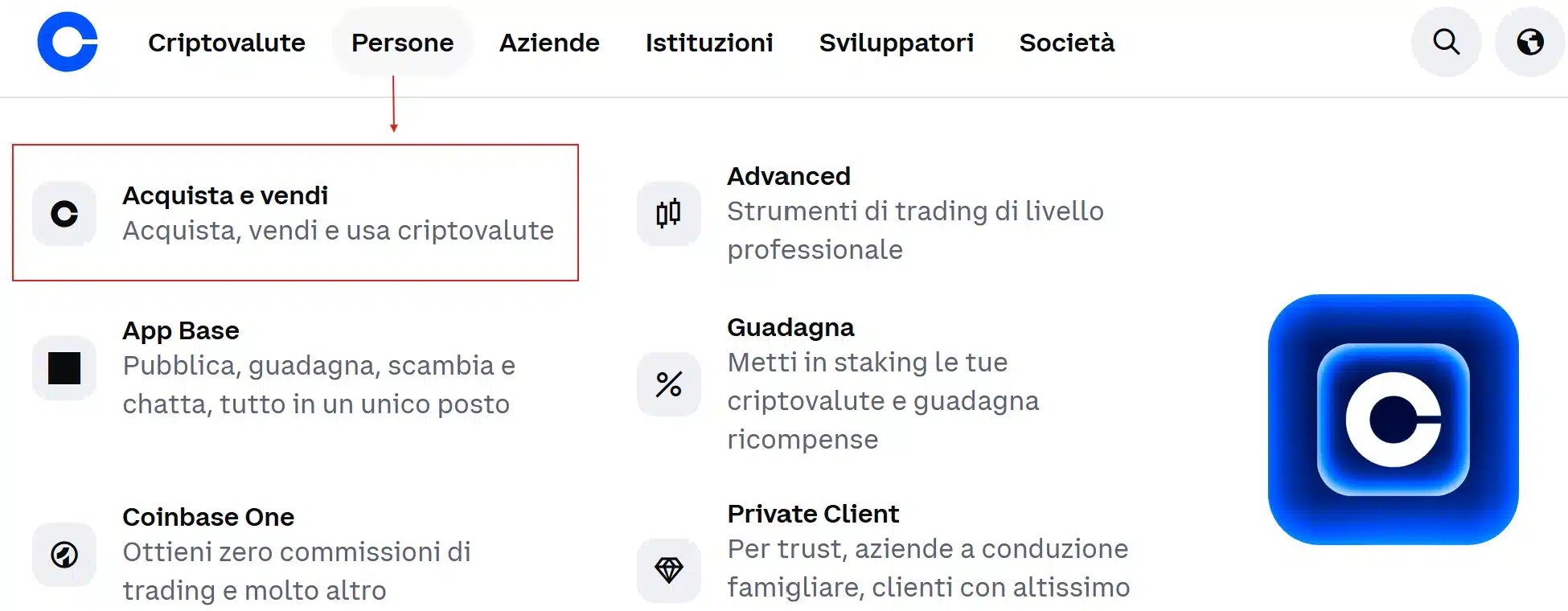Screen dimensions: 1568x611
Task: Open the Società navigation item
Action: 1066,43
